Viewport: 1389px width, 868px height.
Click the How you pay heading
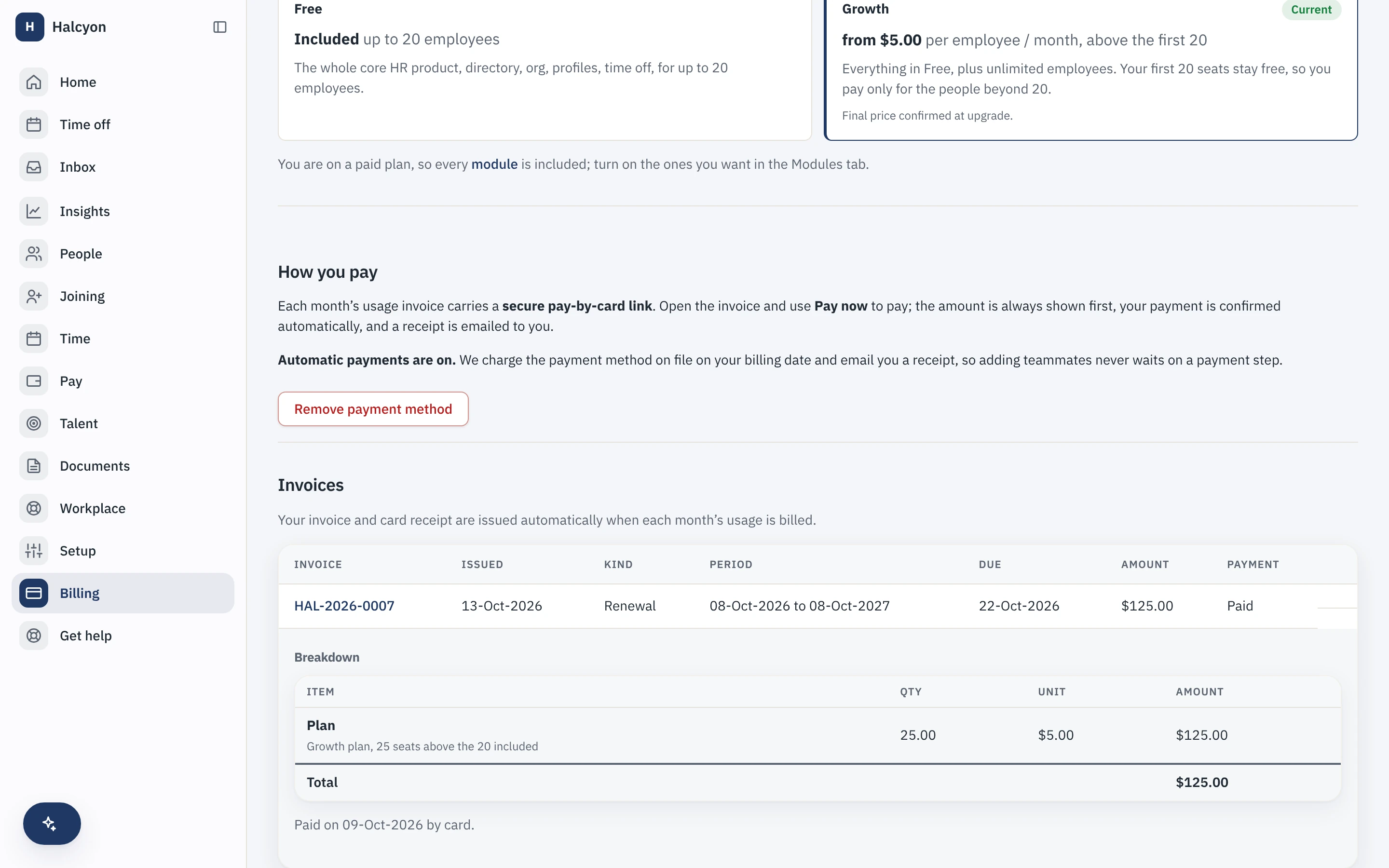coord(328,272)
